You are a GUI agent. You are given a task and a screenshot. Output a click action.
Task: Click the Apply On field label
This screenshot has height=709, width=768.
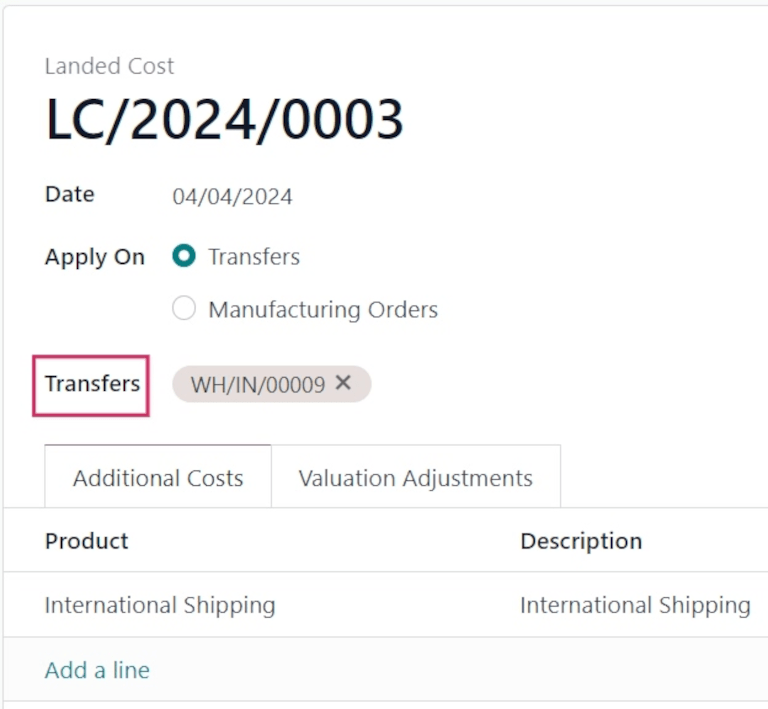(x=95, y=257)
